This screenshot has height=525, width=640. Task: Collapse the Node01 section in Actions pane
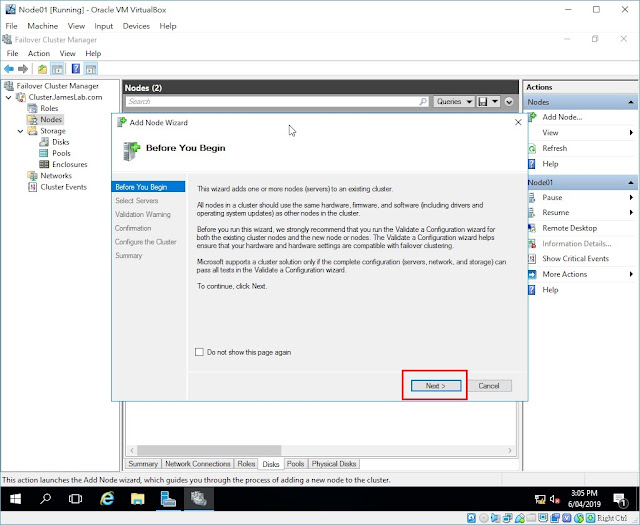[631, 182]
